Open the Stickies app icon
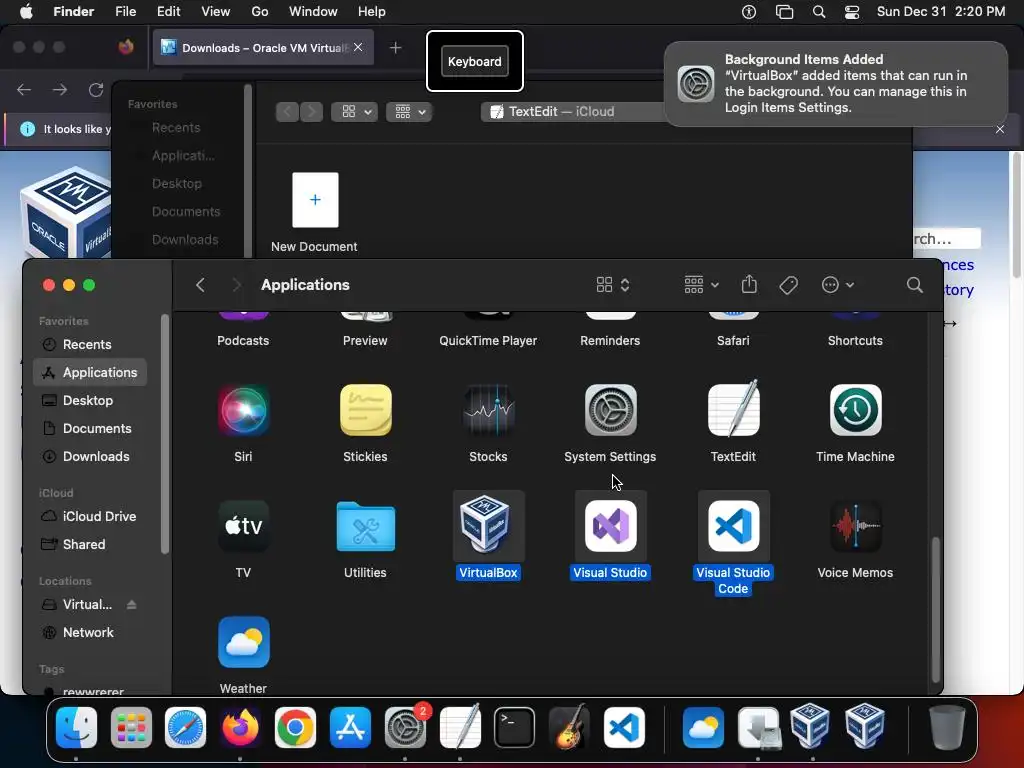This screenshot has width=1024, height=768. (x=365, y=410)
